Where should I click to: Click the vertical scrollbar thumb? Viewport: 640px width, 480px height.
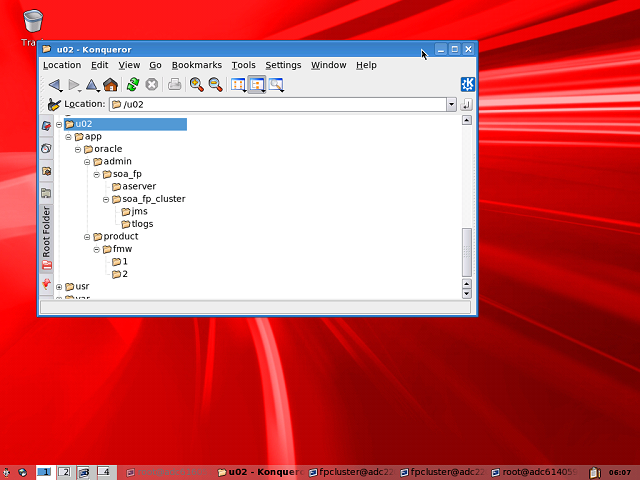tap(467, 252)
